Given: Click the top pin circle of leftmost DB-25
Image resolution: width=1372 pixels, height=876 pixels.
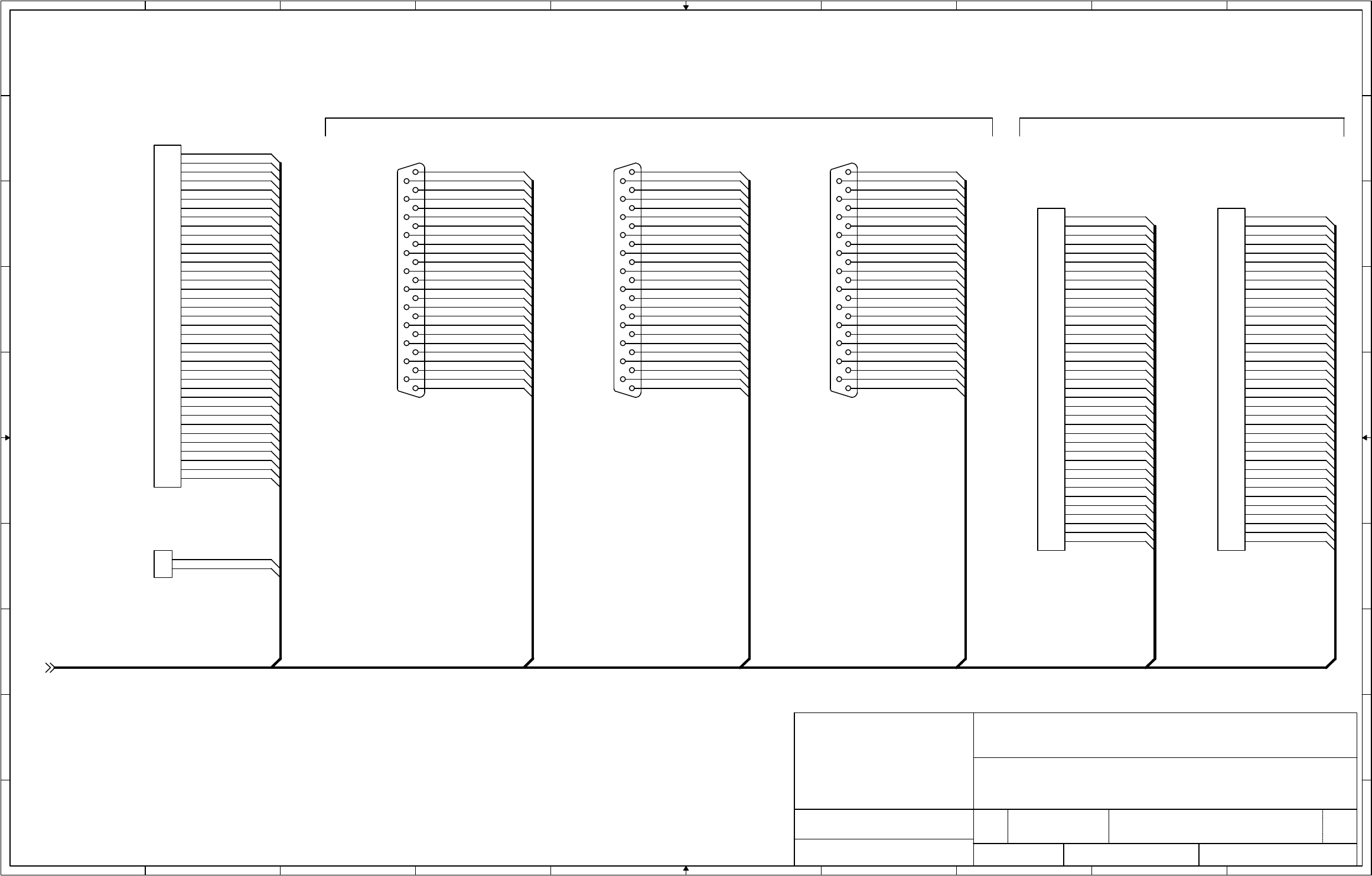Looking at the screenshot, I should [x=416, y=172].
